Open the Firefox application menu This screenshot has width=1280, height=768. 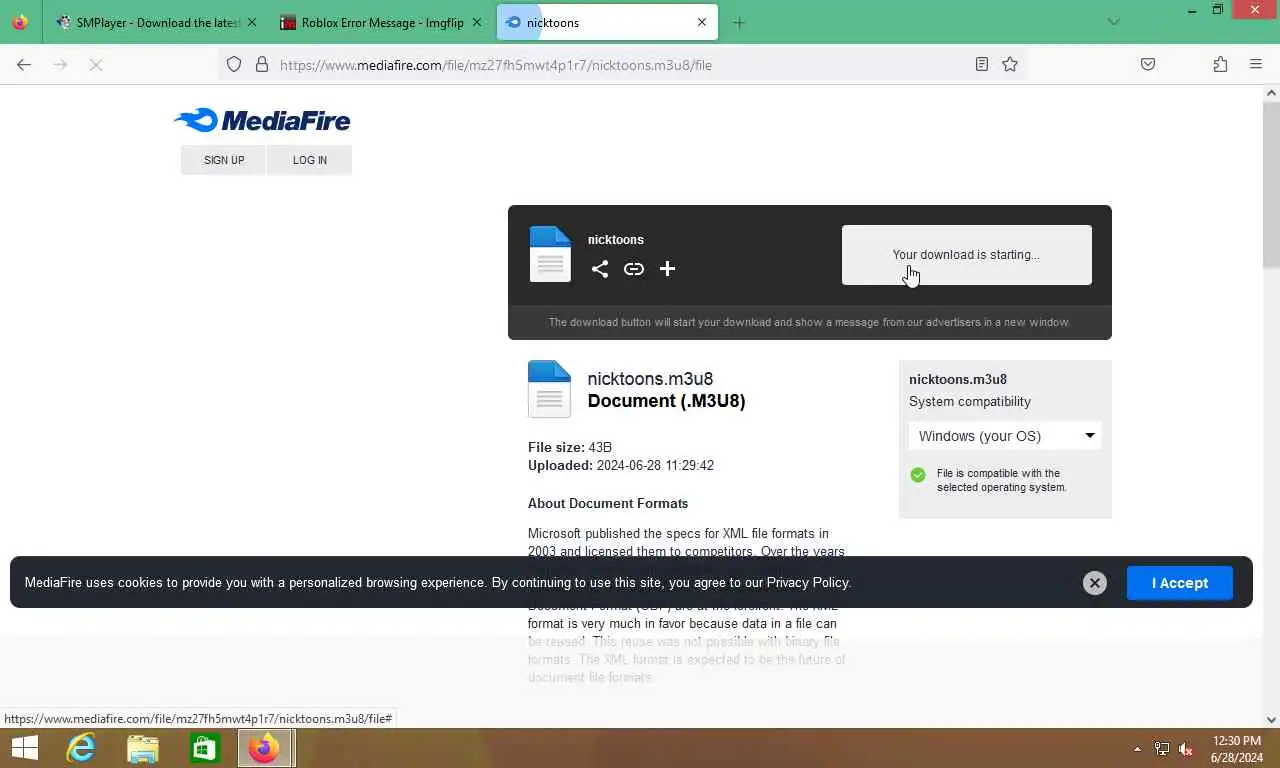[1256, 65]
